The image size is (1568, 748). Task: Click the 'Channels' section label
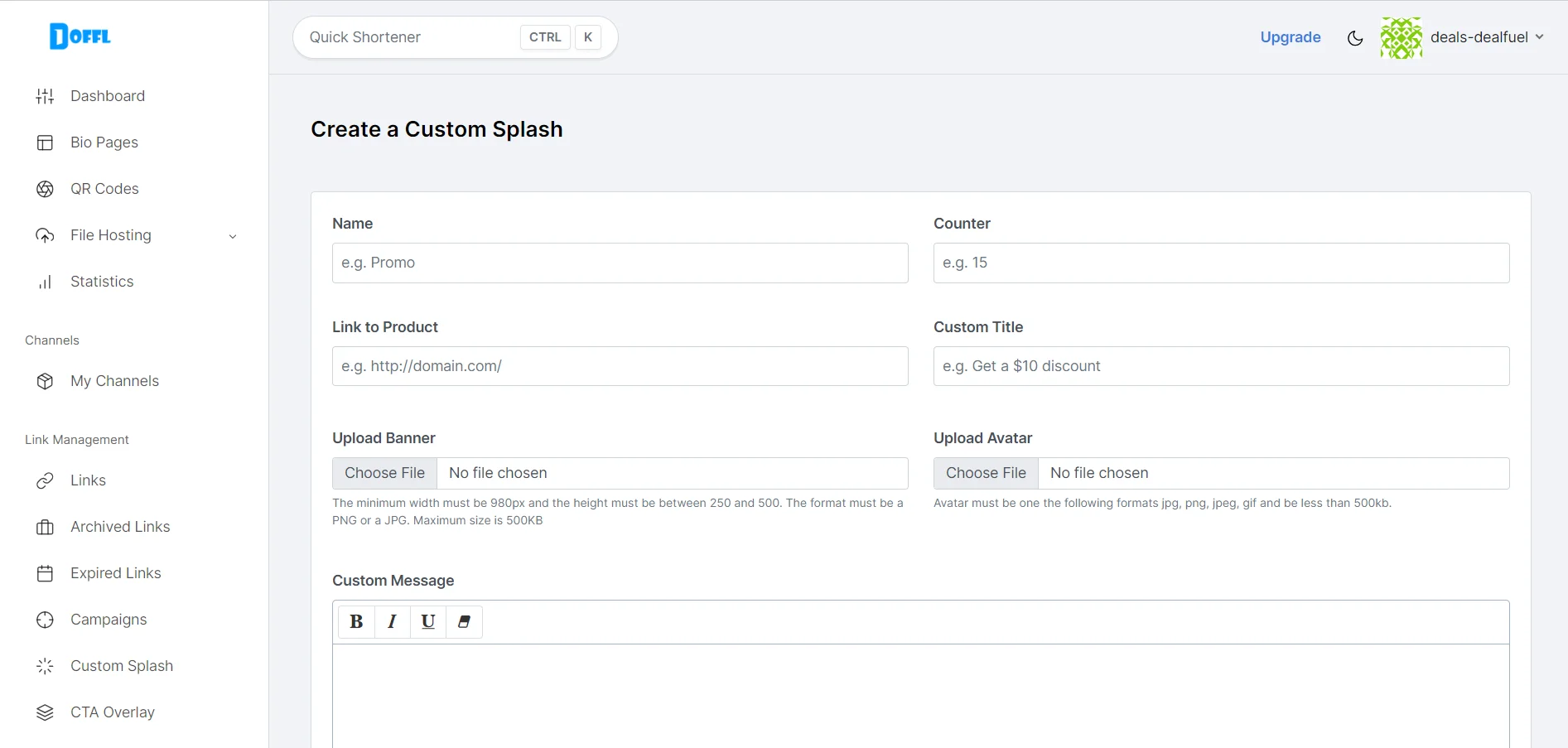pos(52,340)
